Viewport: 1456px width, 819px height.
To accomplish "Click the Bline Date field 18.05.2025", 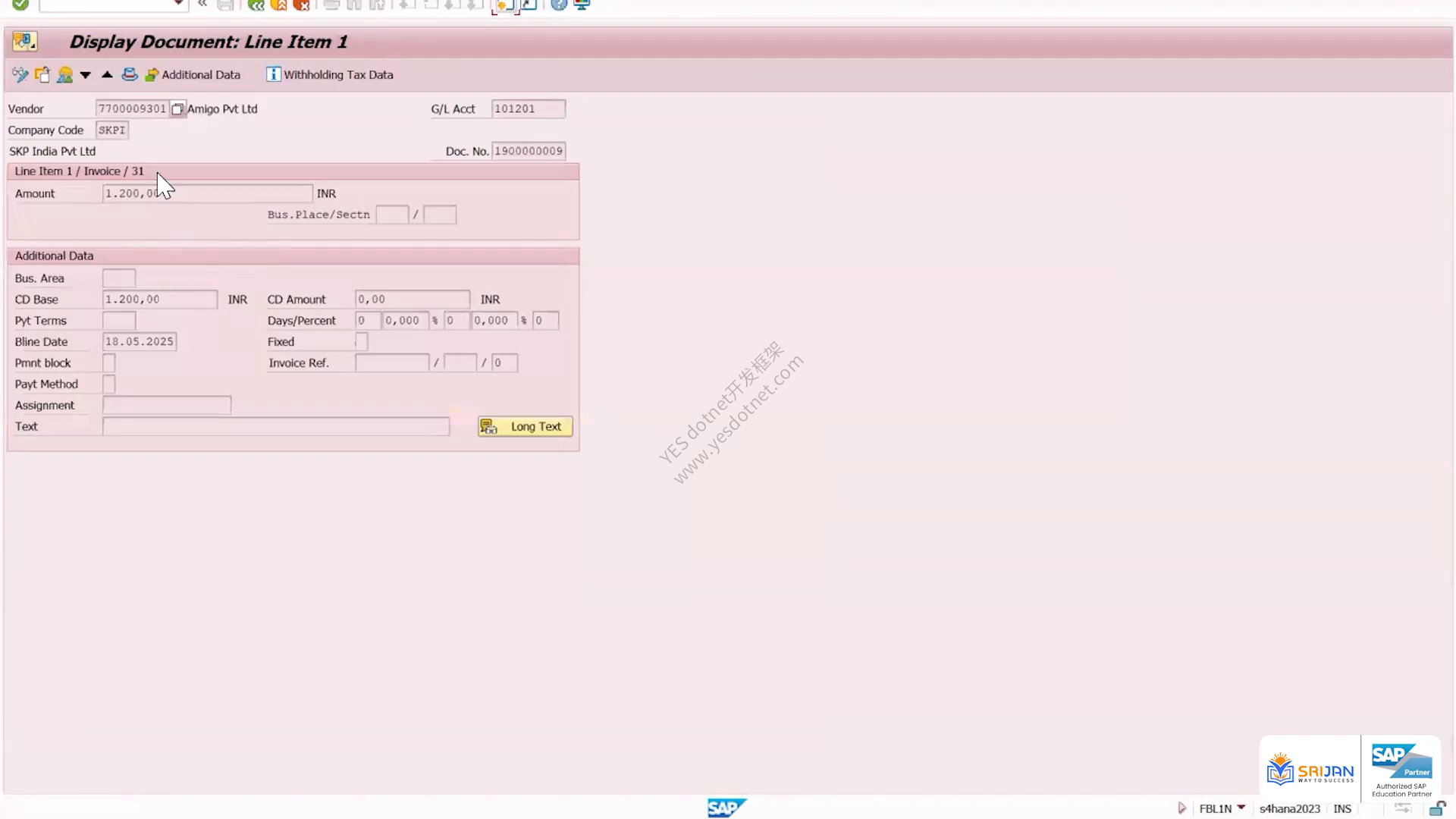I will tap(140, 342).
